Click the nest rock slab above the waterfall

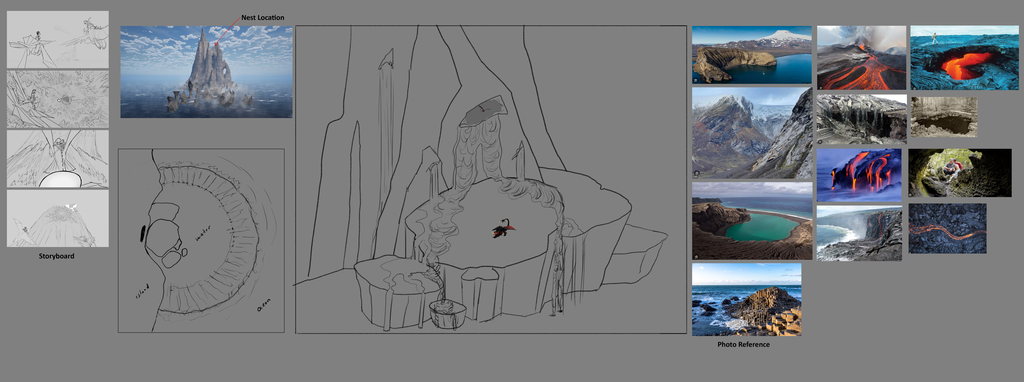(x=483, y=111)
